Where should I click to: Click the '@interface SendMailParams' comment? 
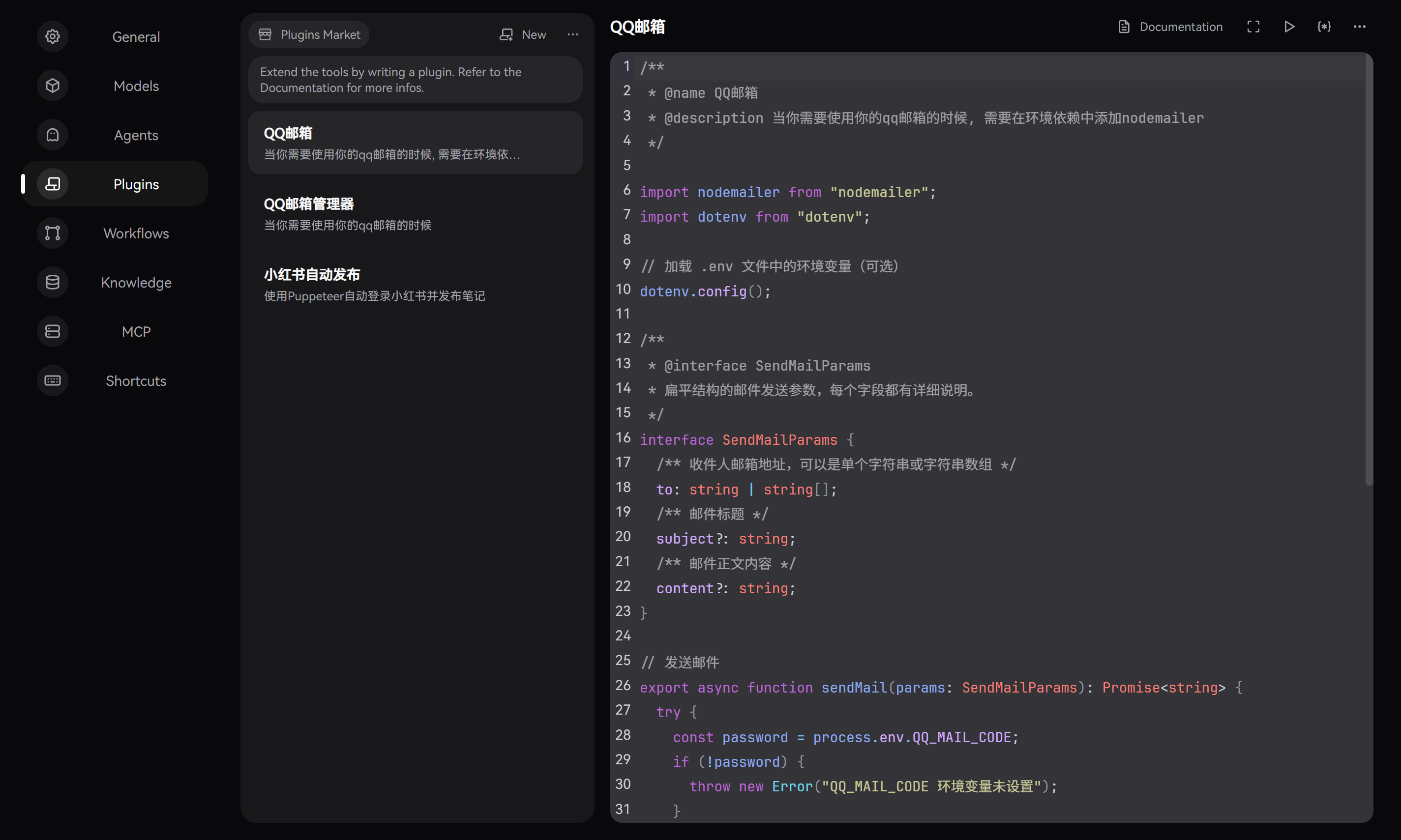759,366
